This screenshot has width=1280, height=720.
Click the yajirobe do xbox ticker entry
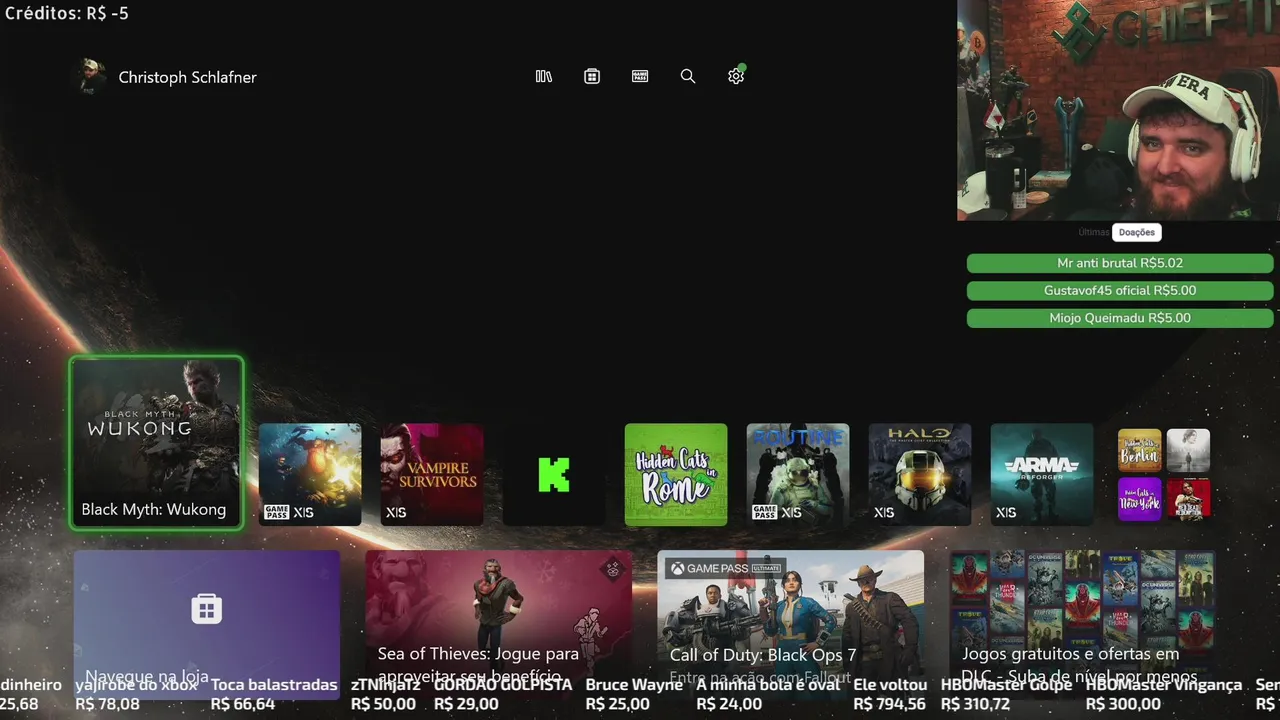coord(137,694)
